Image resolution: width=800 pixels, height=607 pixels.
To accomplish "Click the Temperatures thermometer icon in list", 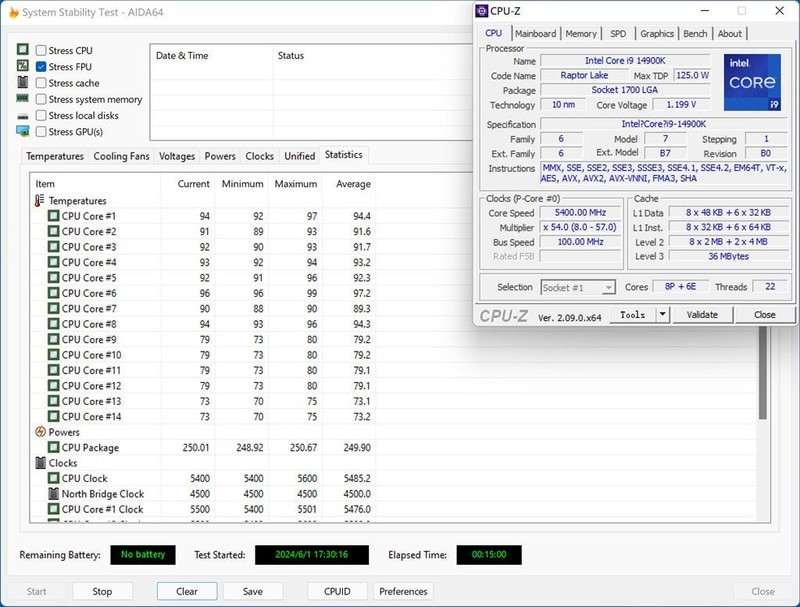I will click(x=40, y=201).
